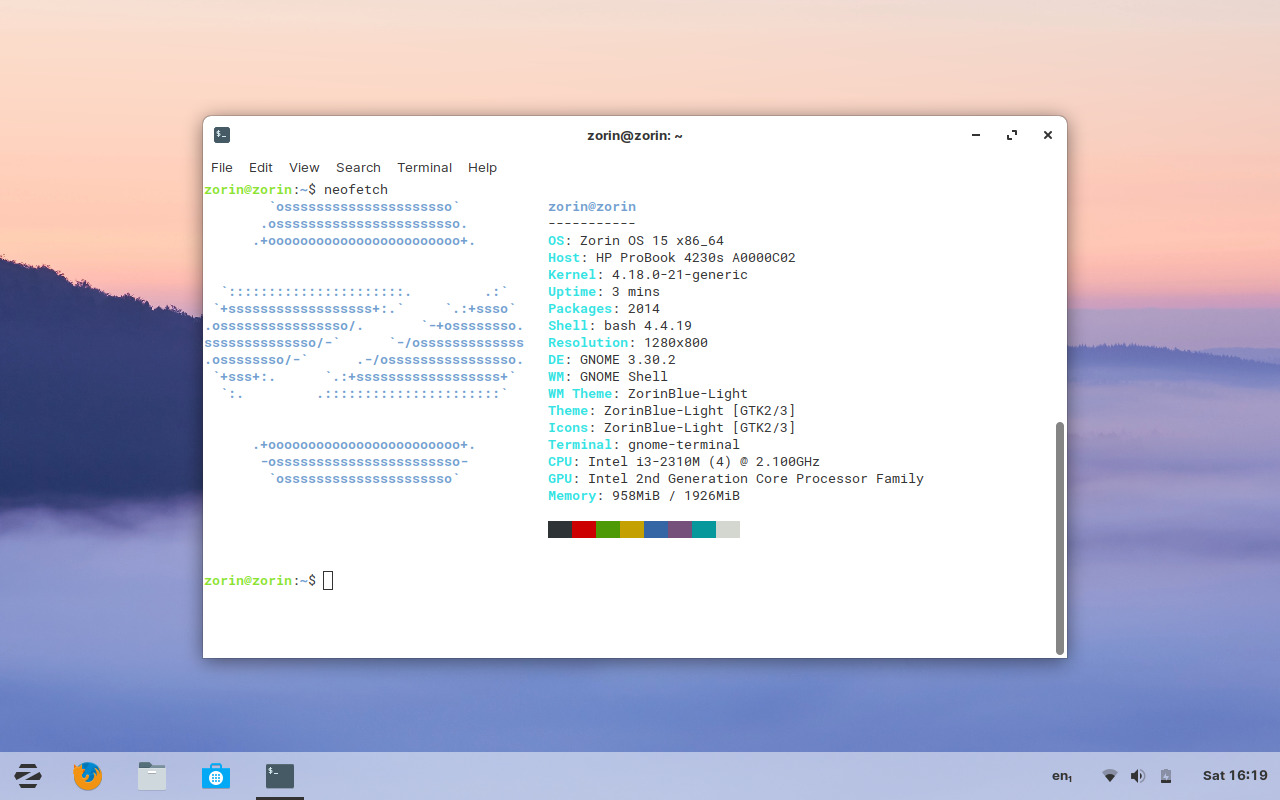Viewport: 1280px width, 800px height.
Task: Click the battery status indicator
Action: (x=1165, y=775)
